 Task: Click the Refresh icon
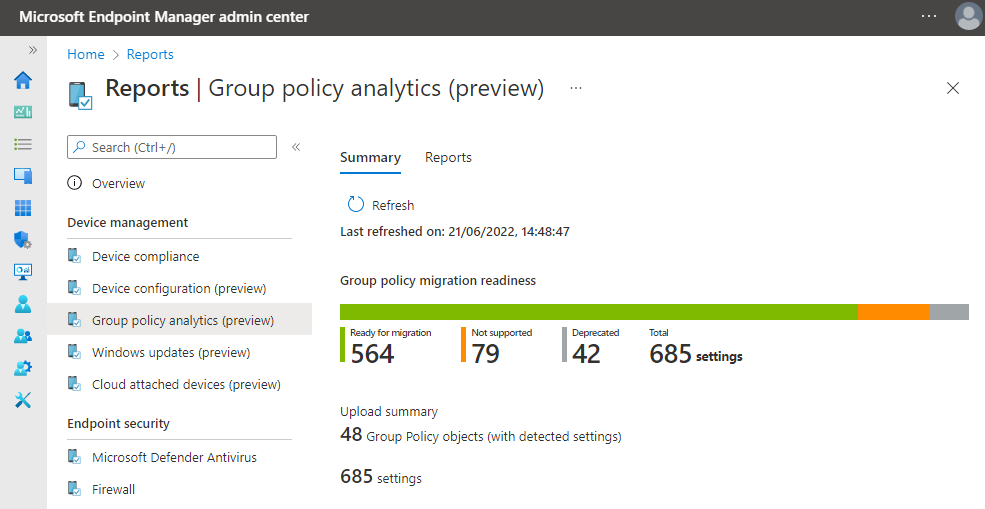tap(356, 205)
